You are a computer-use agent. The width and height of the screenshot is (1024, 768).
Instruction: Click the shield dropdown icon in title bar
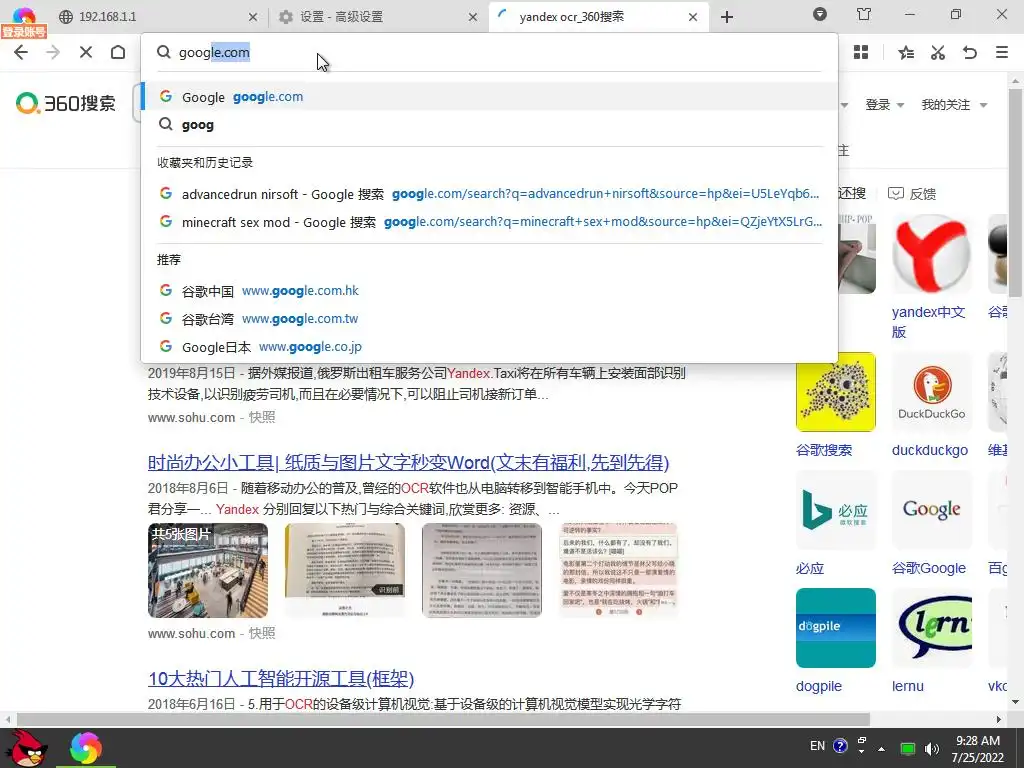pos(820,14)
